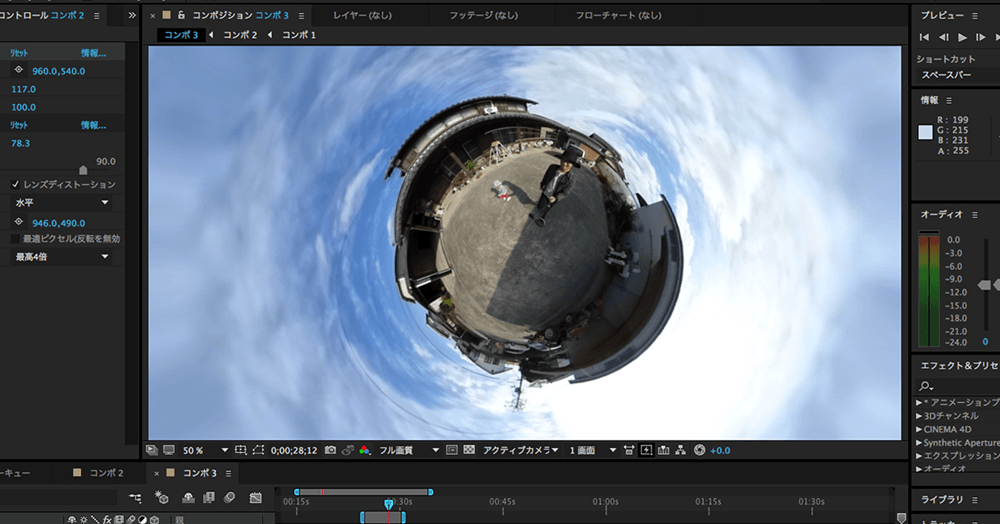Jump to first frame in Preview panel
The height and width of the screenshot is (524, 1000).
click(924, 37)
